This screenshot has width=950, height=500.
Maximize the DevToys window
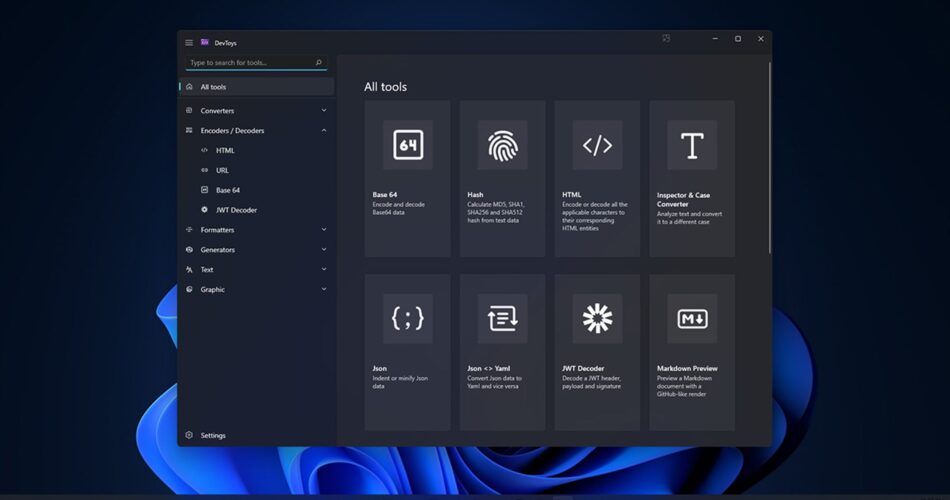tap(738, 38)
